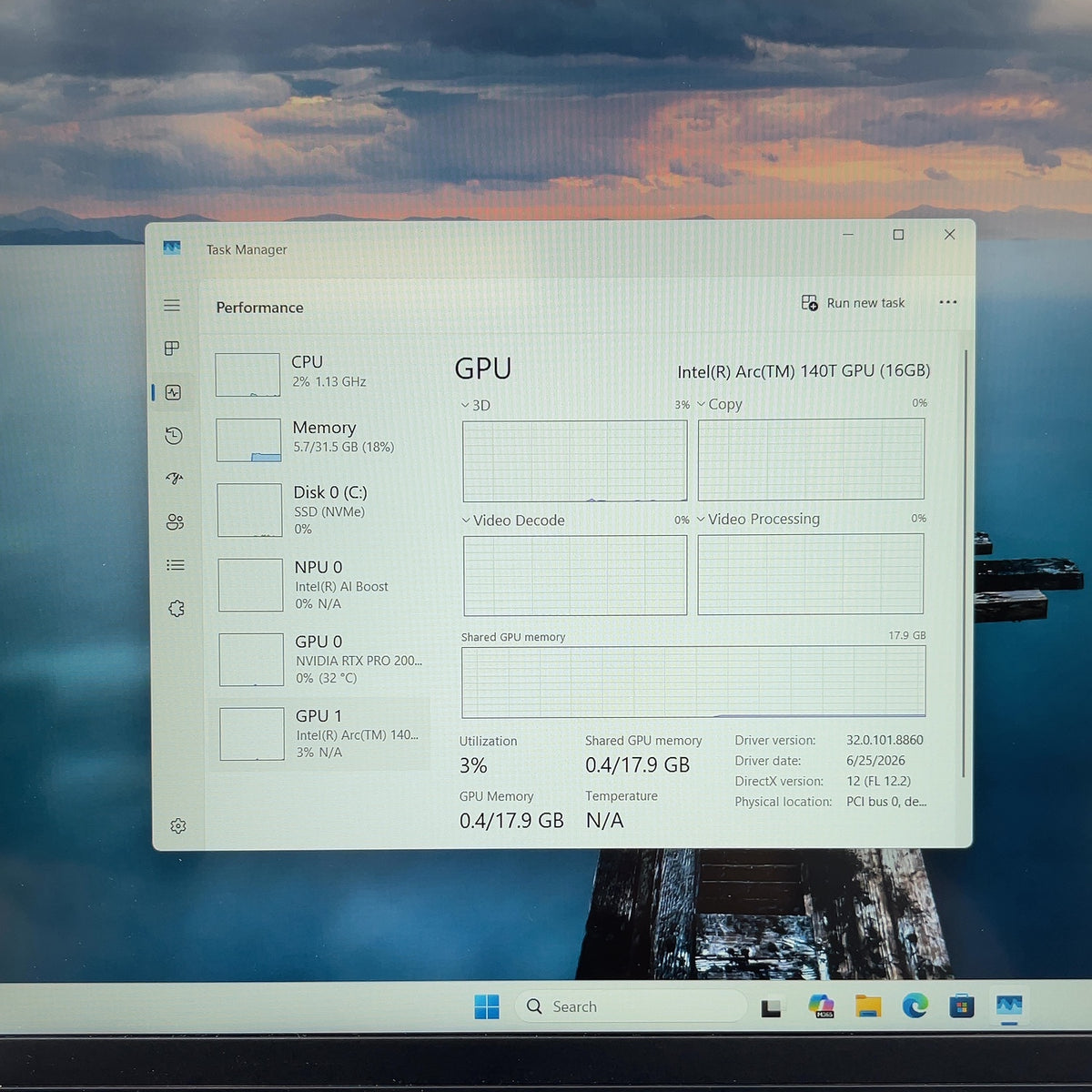Open the black Task View taskbar icon
This screenshot has height=1092, width=1092.
click(772, 1007)
